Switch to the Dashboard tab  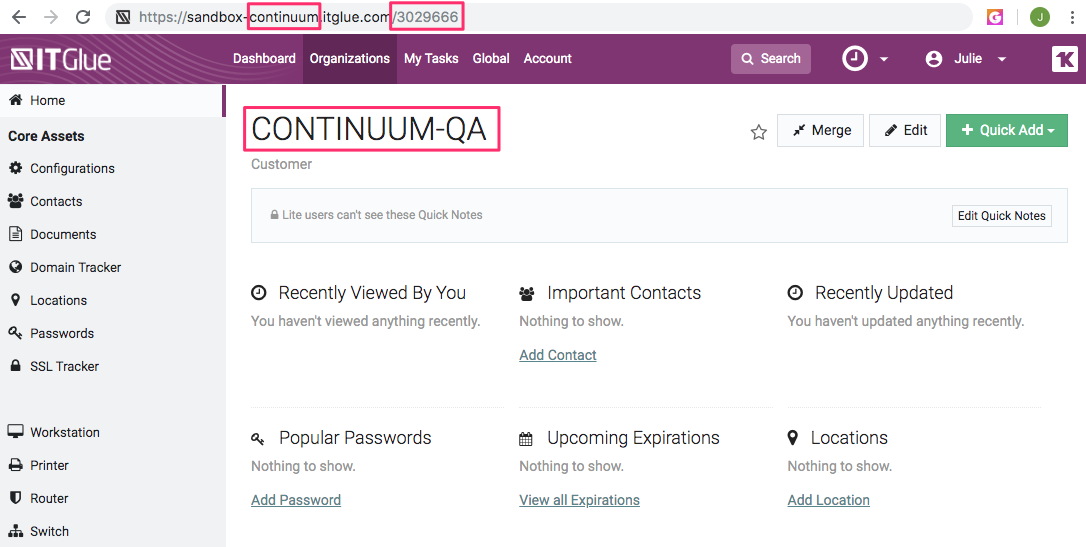pos(264,59)
